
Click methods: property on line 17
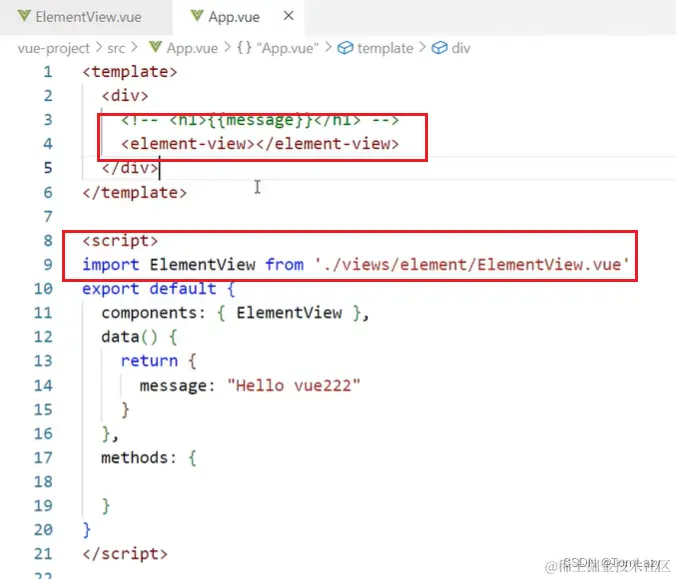coord(139,457)
